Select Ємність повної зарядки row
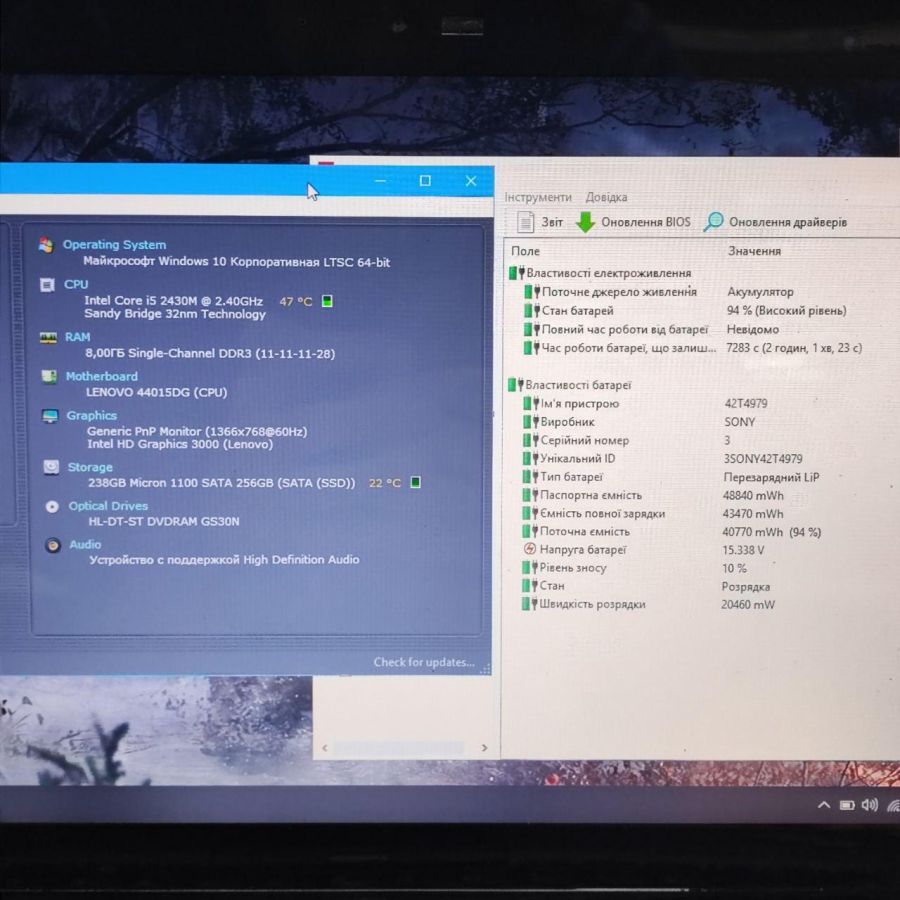Image resolution: width=900 pixels, height=900 pixels. pyautogui.click(x=652, y=514)
